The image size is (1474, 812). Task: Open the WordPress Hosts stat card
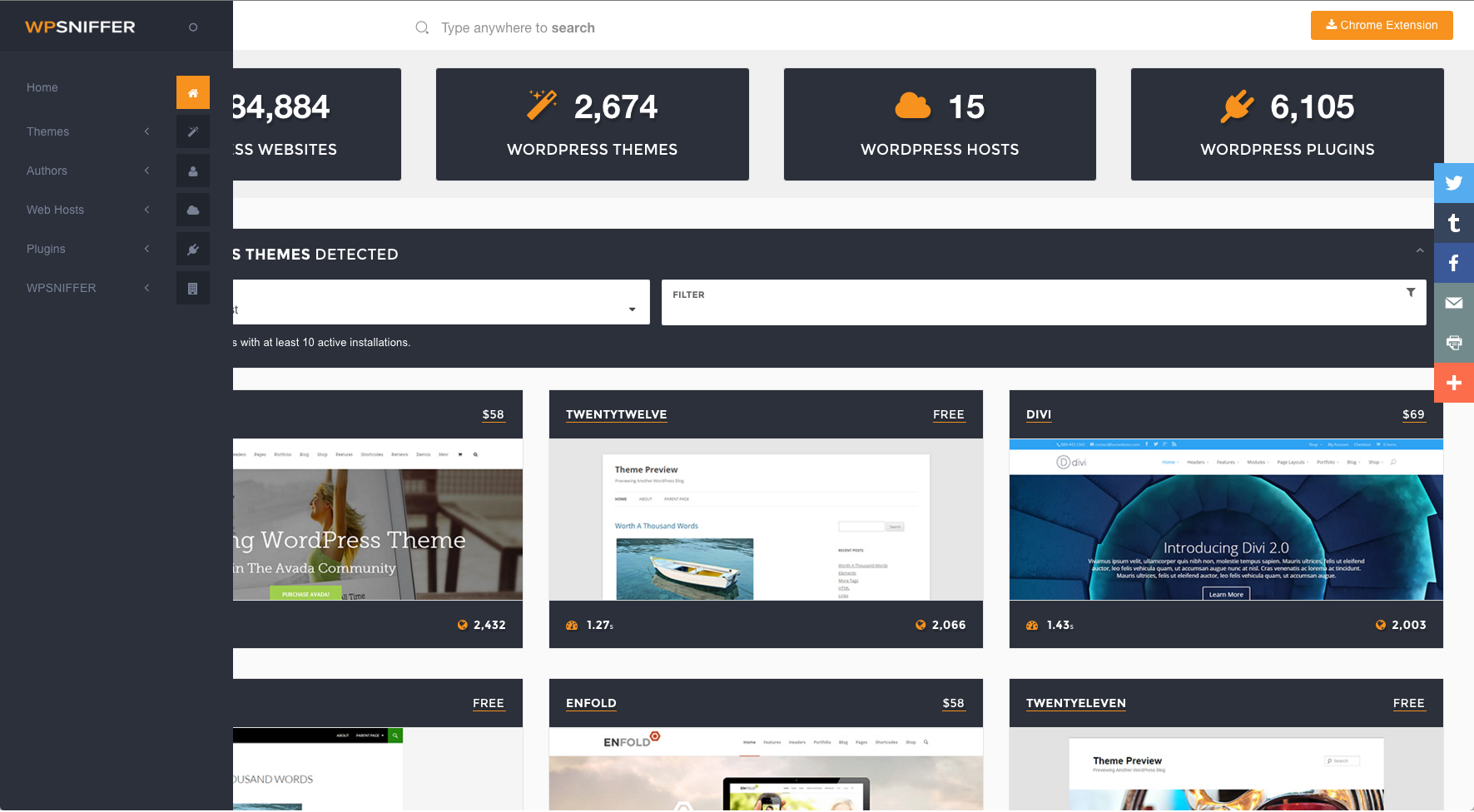[x=940, y=124]
